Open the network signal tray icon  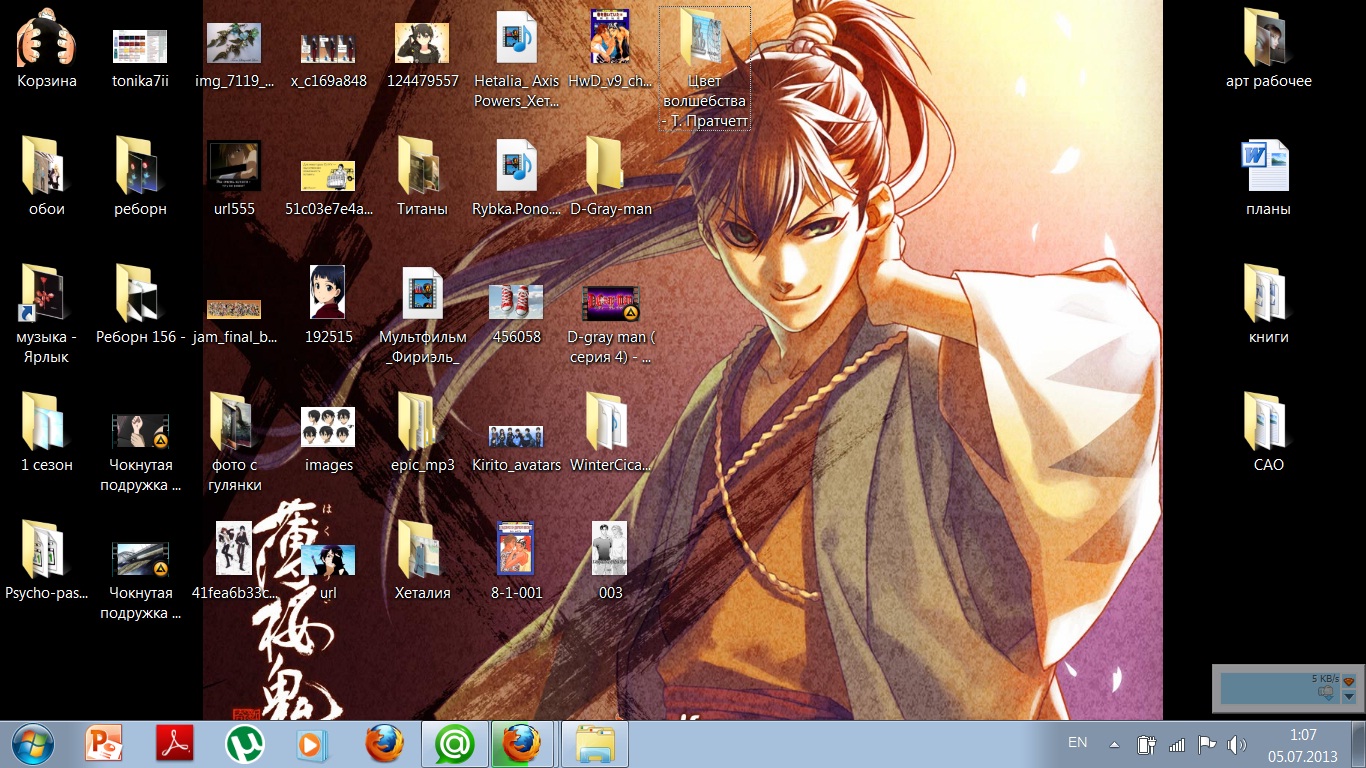[x=1176, y=745]
